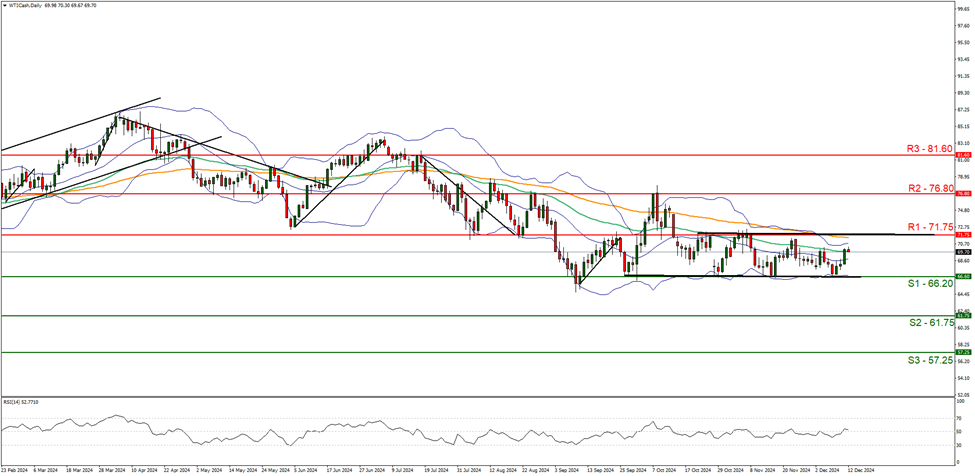Screen dimensions: 975x476
Task: Click the current price 69.70 axis marker
Action: pos(964,251)
